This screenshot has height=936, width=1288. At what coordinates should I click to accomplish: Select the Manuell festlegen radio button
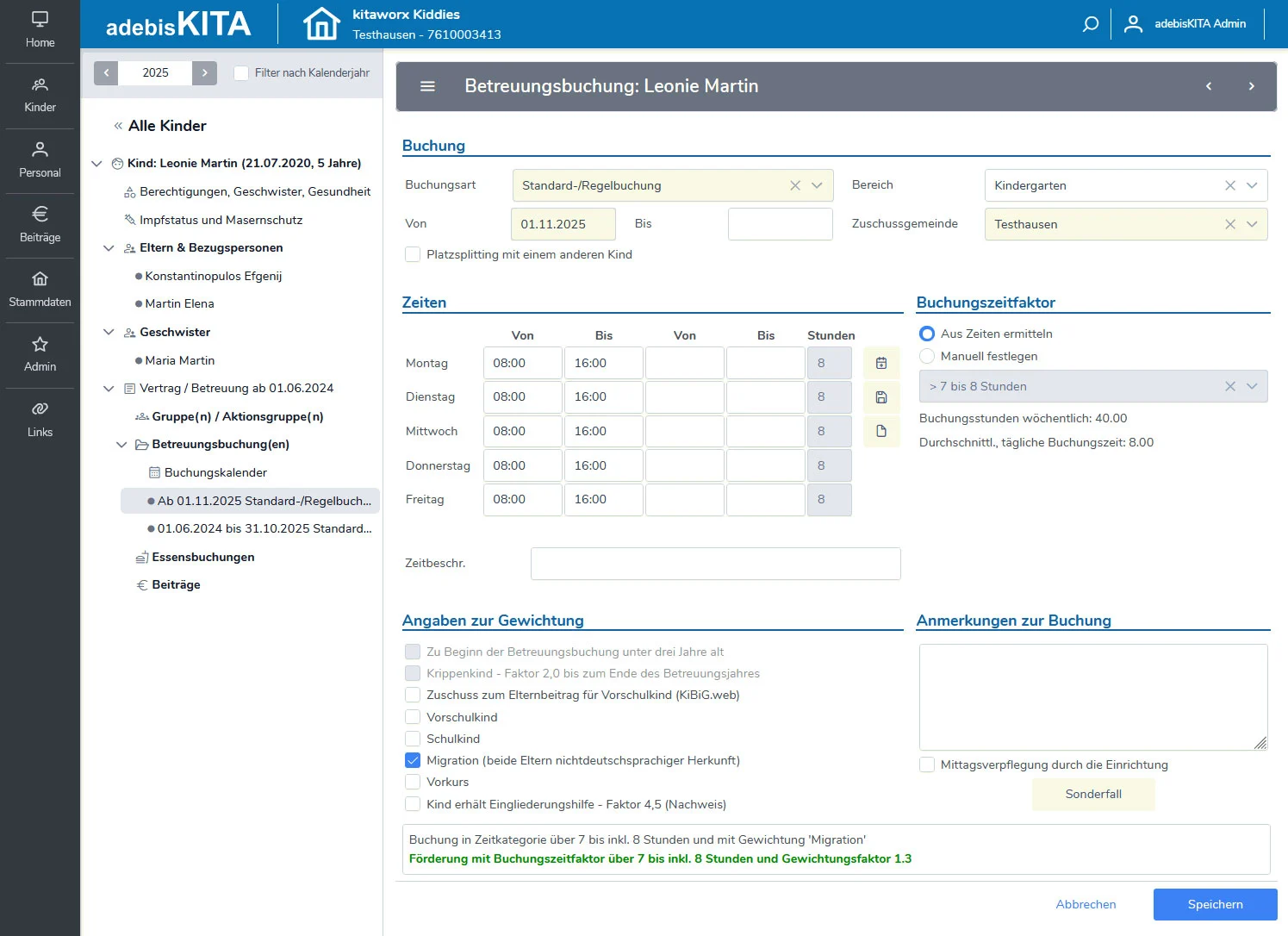(927, 356)
